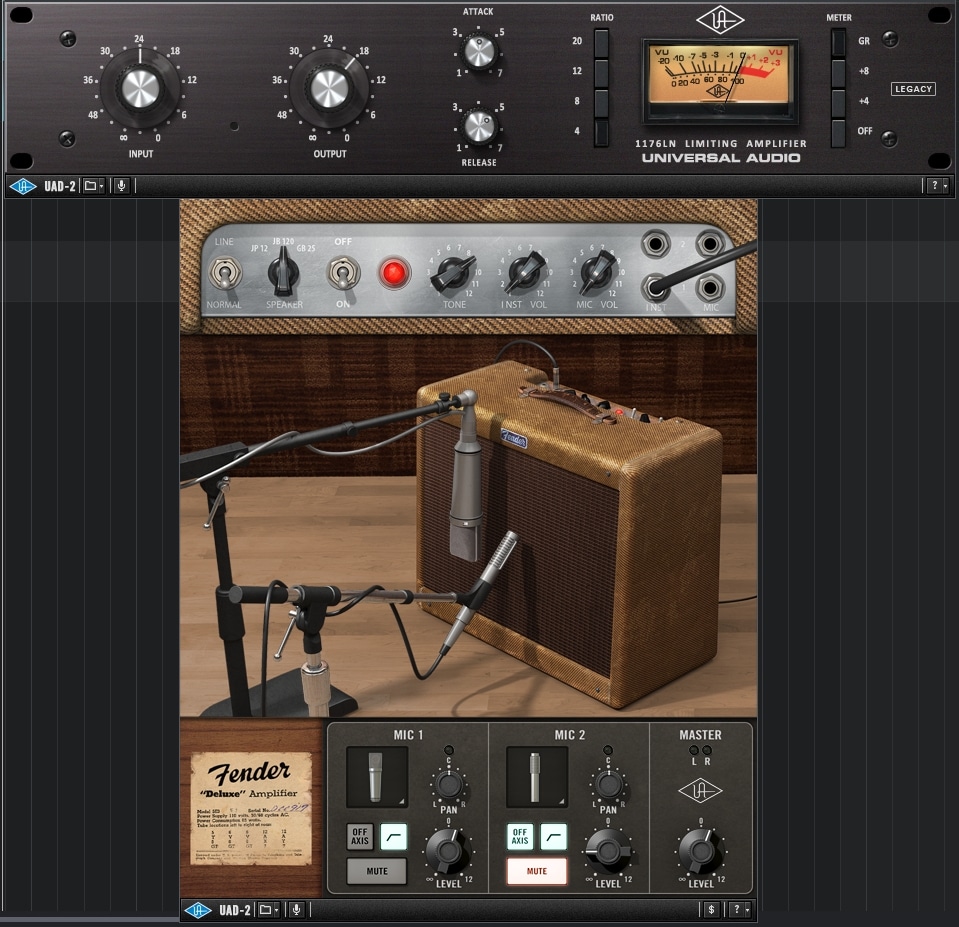This screenshot has width=959, height=927.
Task: Click the LEGACY badge on 1176LN
Action: [x=913, y=89]
